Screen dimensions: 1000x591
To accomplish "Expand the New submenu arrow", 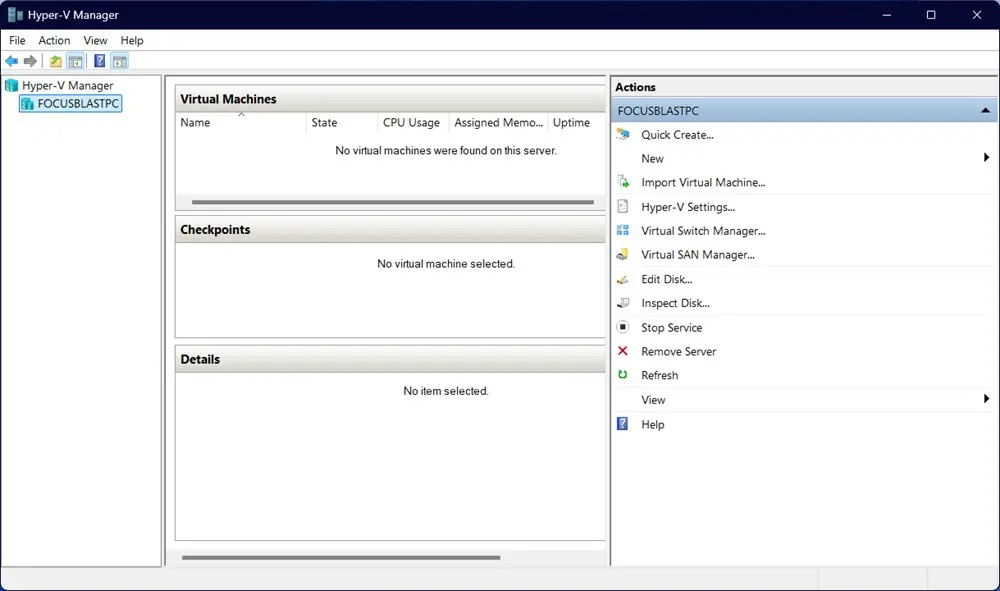I will 986,158.
